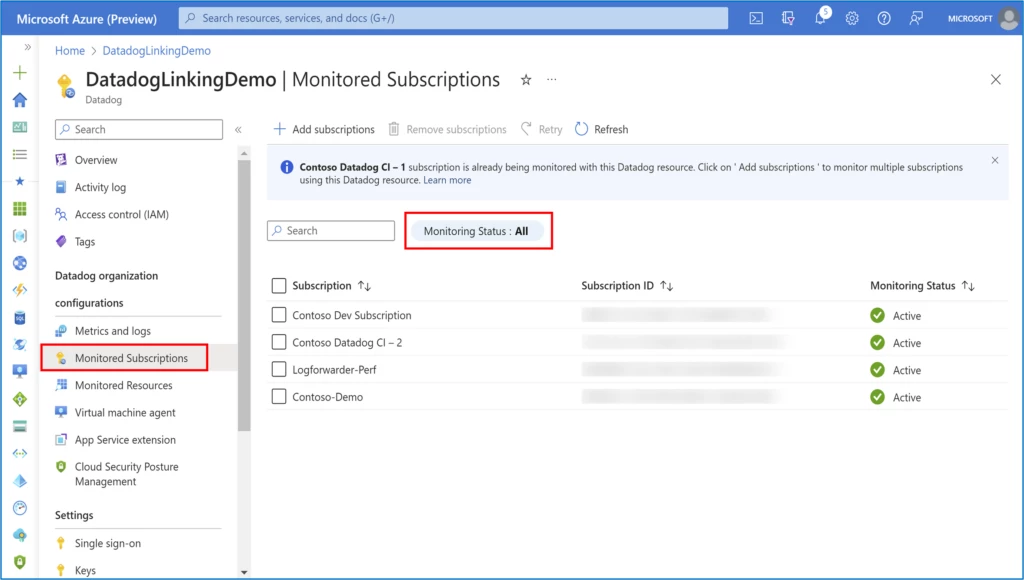Click Logforwarder-Perf subscription name
This screenshot has width=1024, height=580.
334,370
